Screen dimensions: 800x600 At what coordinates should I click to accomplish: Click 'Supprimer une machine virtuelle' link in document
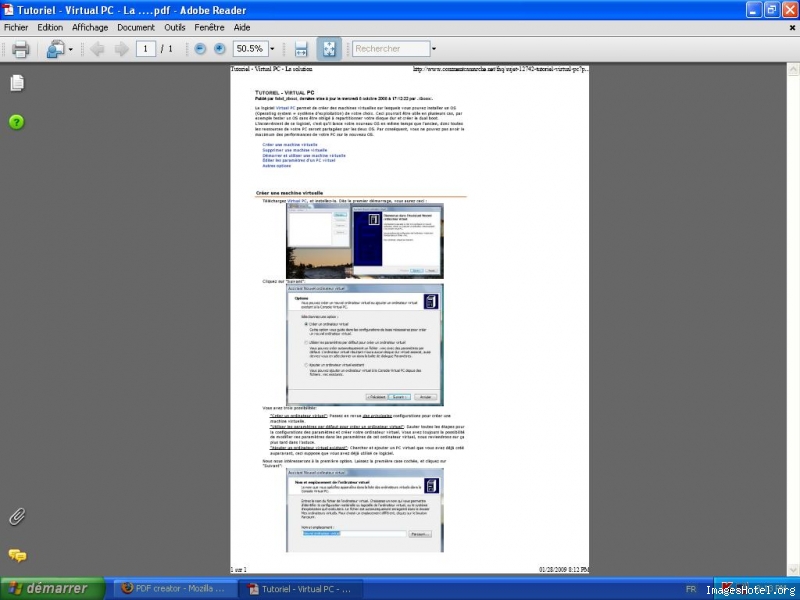(295, 151)
